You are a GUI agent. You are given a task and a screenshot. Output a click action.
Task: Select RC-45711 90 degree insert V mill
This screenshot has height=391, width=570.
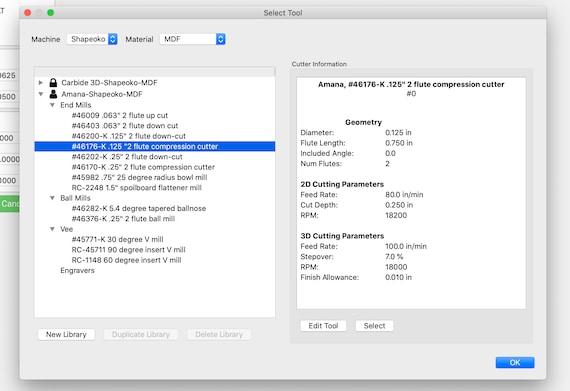[128, 250]
